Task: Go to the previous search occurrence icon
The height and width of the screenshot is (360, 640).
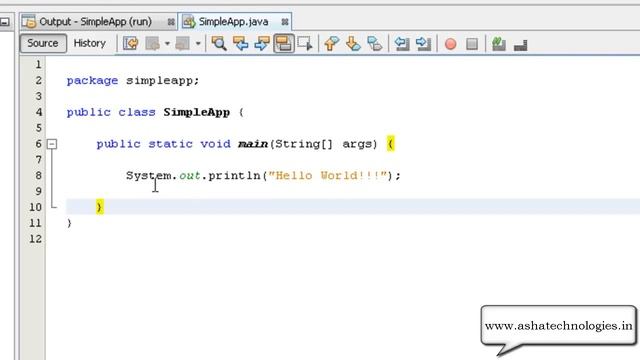Action: [241, 43]
